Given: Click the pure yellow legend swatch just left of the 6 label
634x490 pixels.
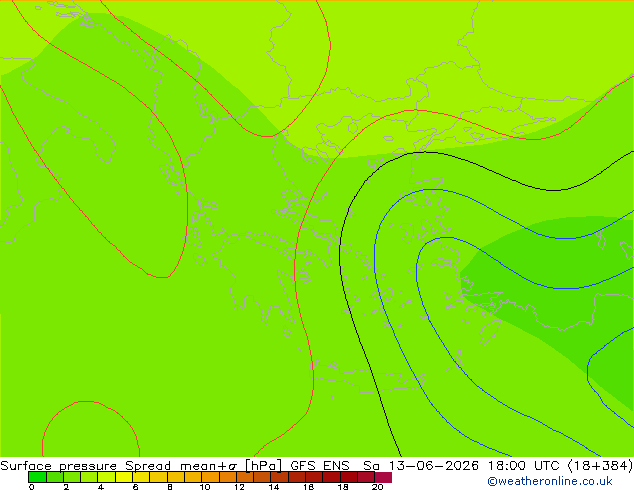Looking at the screenshot, I should coord(124,477).
